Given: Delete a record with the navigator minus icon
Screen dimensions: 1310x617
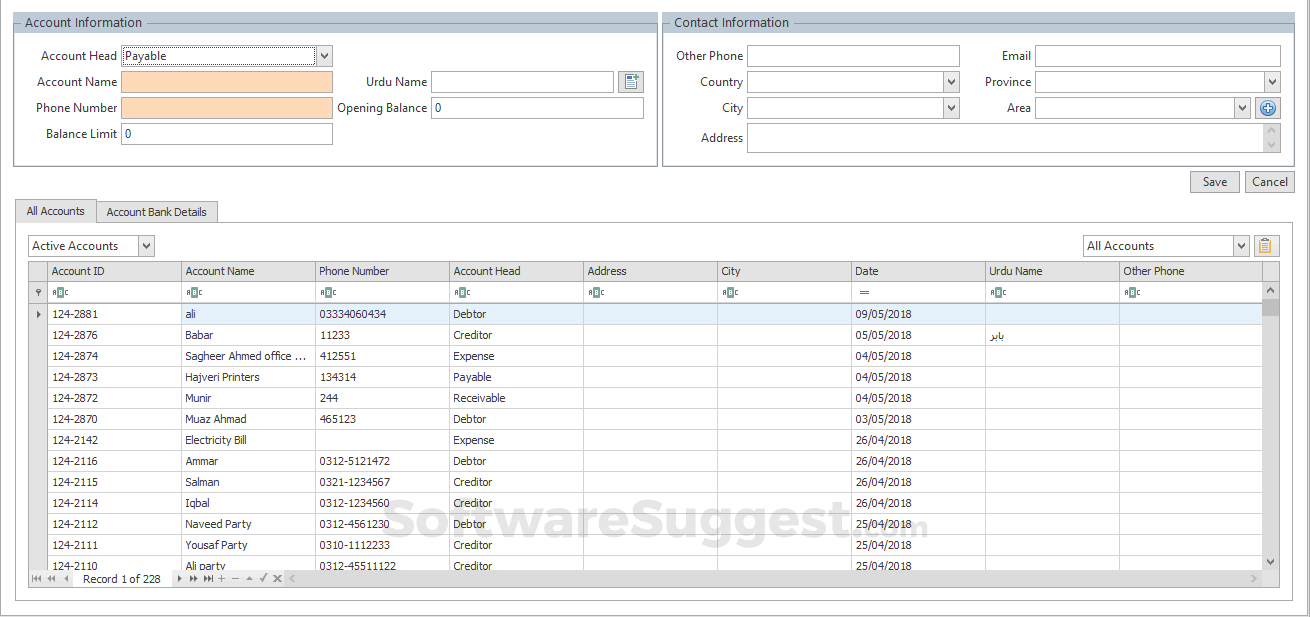Looking at the screenshot, I should (235, 578).
